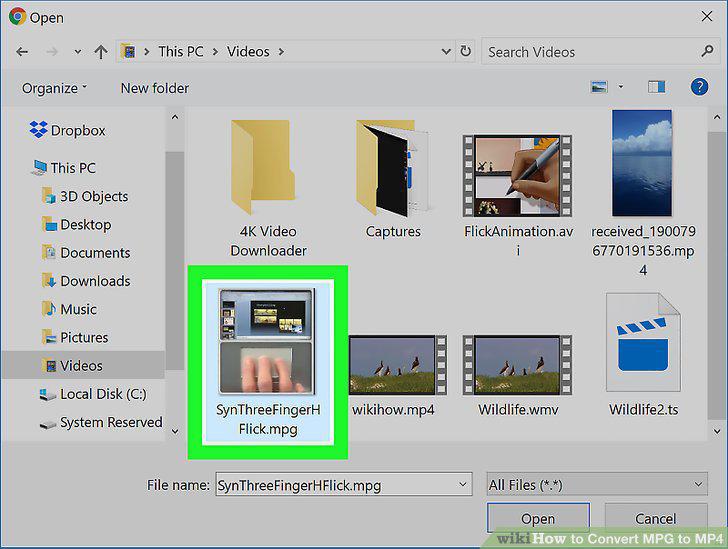
Task: Open 3D Objects in the sidebar
Action: pyautogui.click(x=85, y=196)
